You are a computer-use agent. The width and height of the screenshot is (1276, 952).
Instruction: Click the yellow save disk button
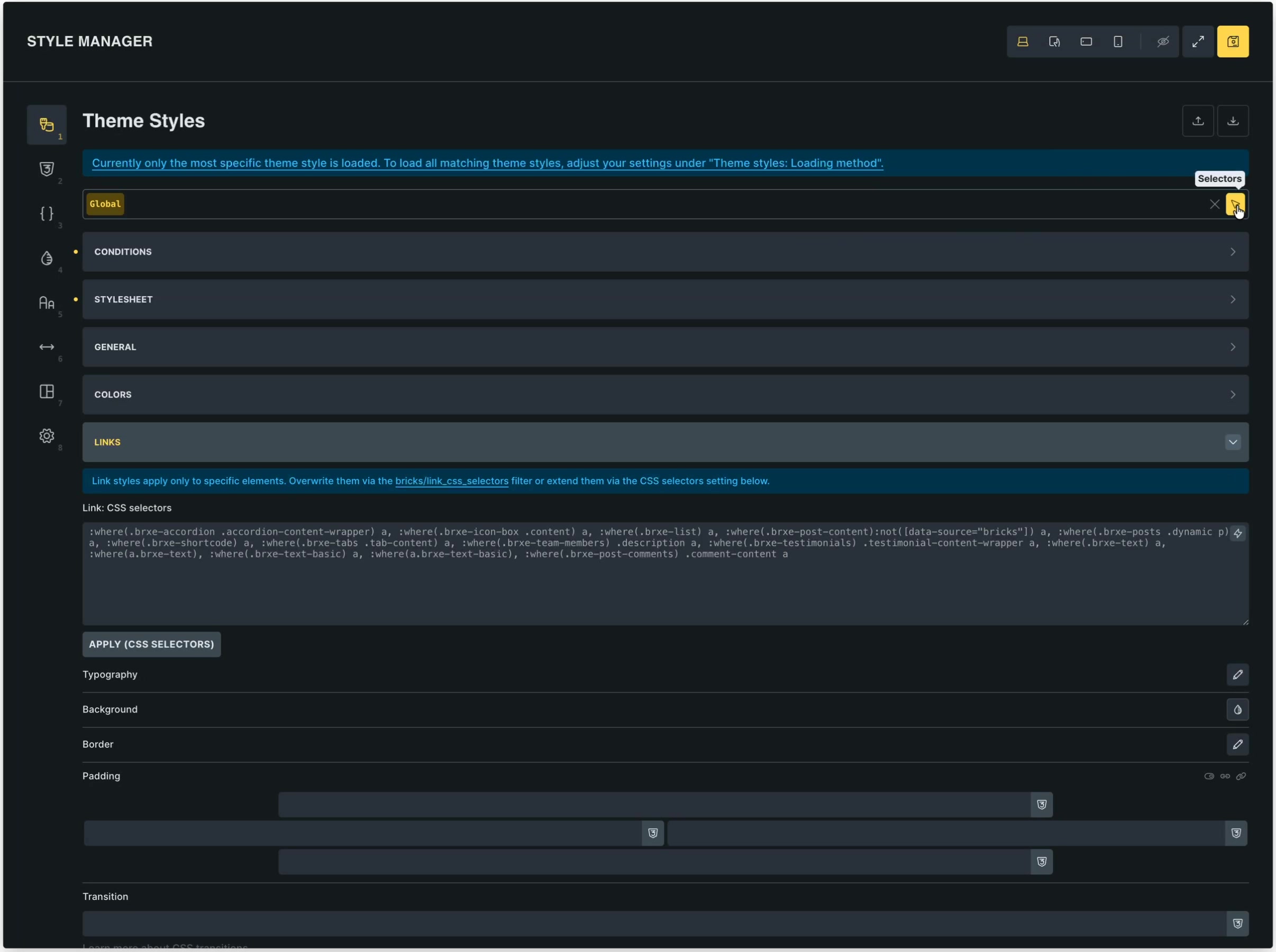(1233, 41)
